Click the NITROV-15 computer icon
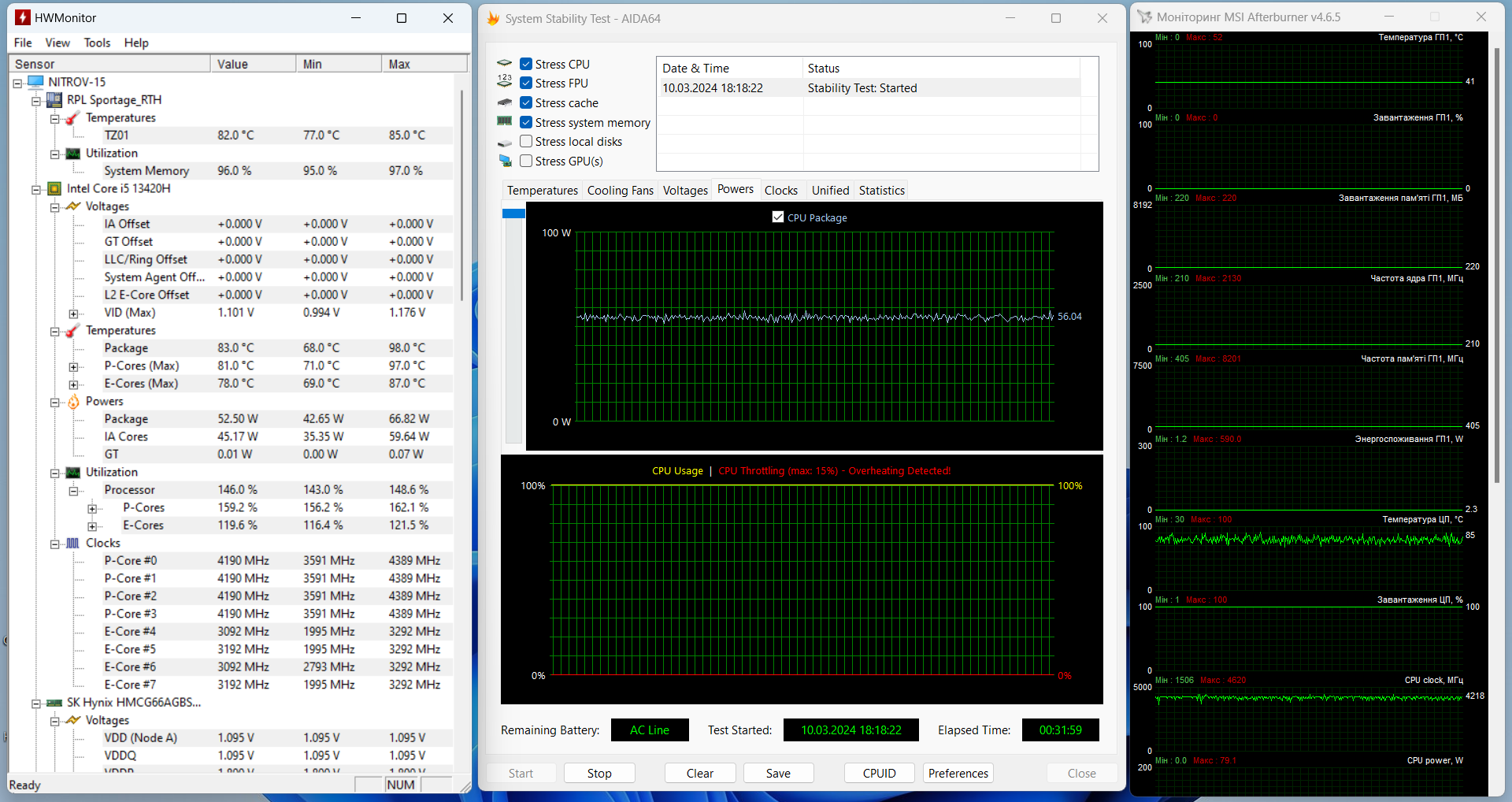This screenshot has height=802, width=1512. (35, 82)
